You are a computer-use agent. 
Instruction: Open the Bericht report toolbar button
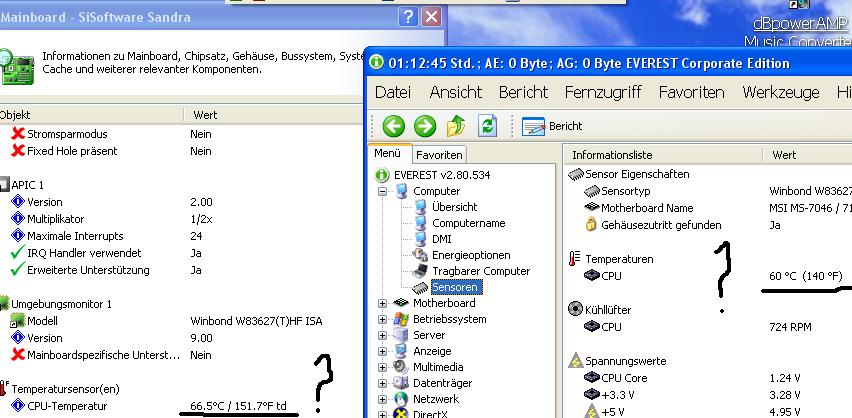(552, 126)
